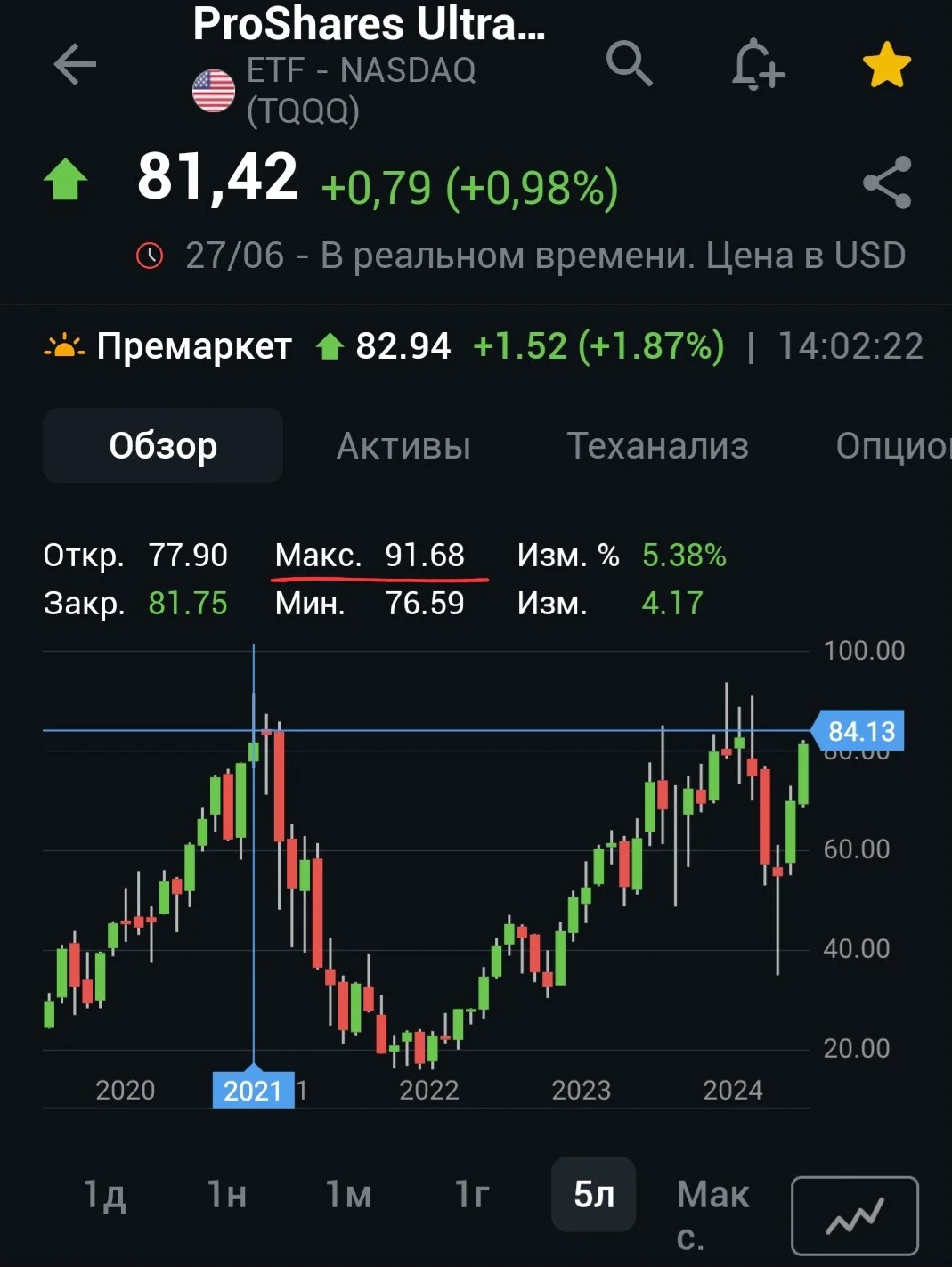Viewport: 952px width, 1267px height.
Task: Tap the Изм. % value 5.38%
Action: click(x=684, y=556)
